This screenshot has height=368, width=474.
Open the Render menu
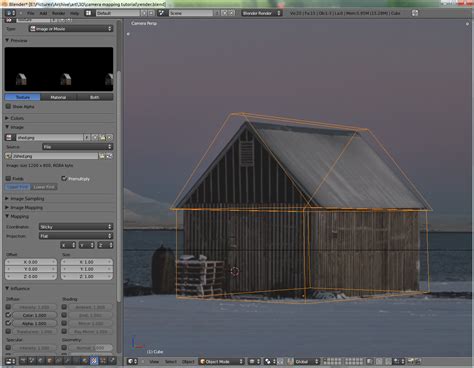(x=58, y=13)
